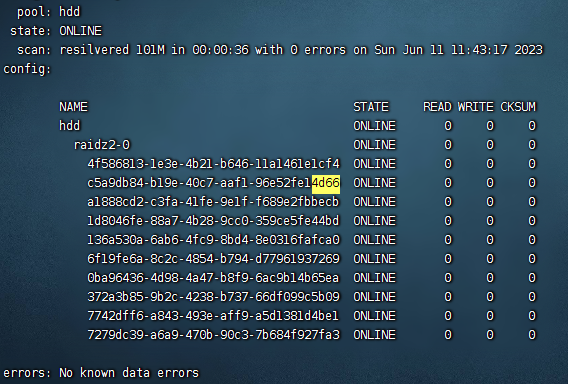Image resolution: width=568 pixels, height=384 pixels.
Task: Select the 'state: ONLINE' line
Action: click(x=56, y=31)
